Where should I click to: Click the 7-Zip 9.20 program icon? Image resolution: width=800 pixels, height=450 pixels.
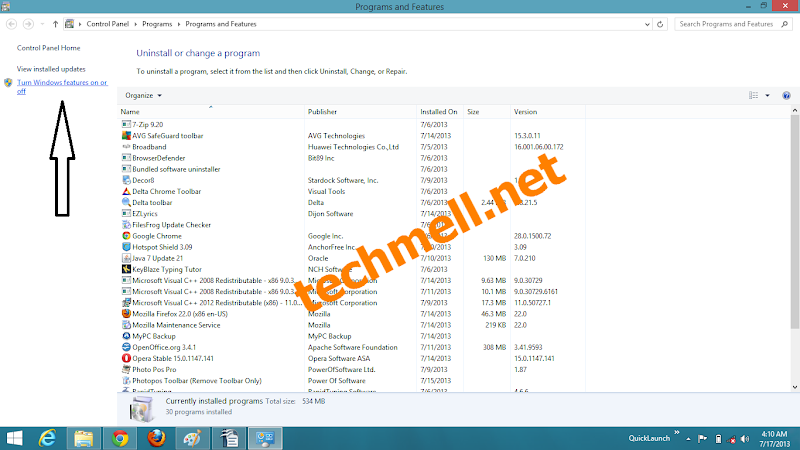point(126,124)
